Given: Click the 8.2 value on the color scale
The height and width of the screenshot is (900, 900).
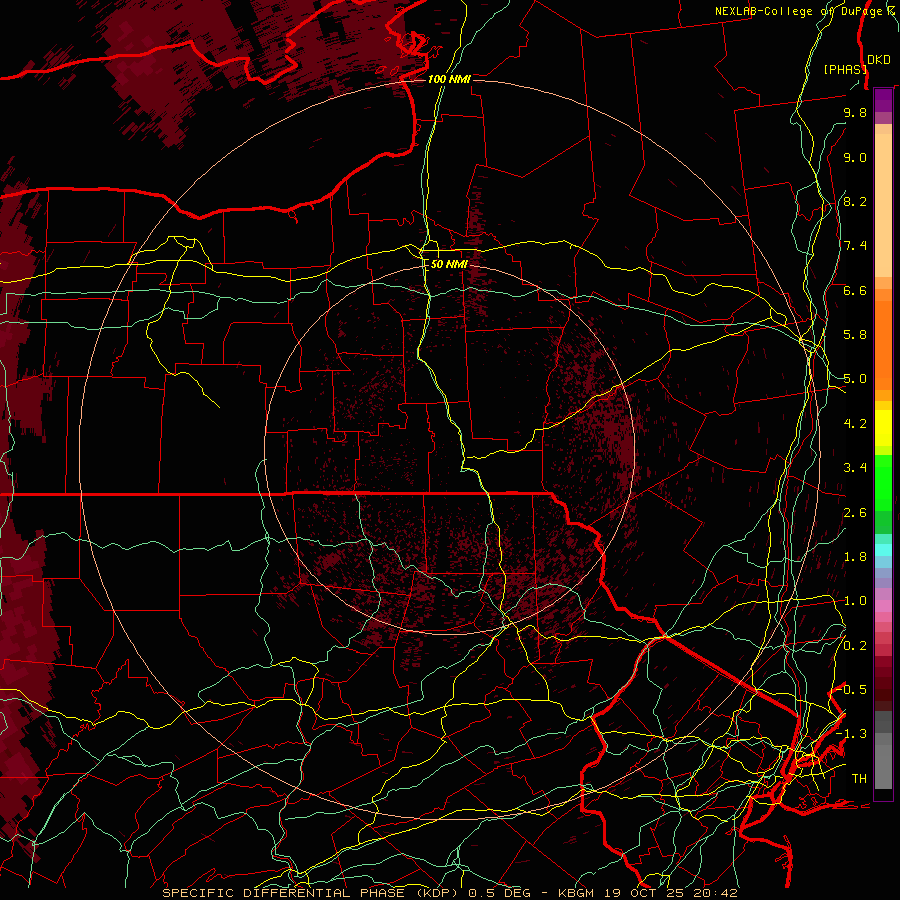Looking at the screenshot, I should (x=855, y=201).
